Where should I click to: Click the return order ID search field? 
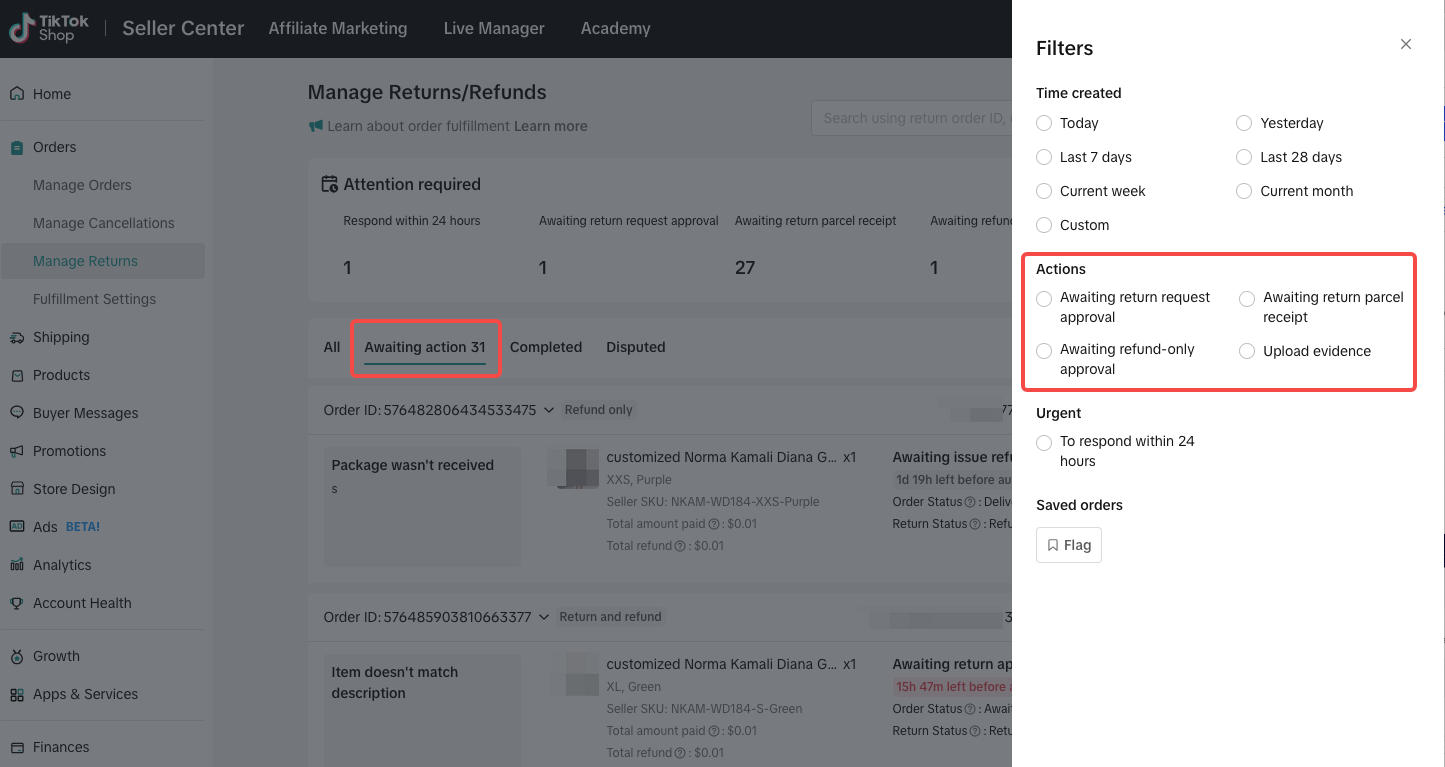coord(910,118)
